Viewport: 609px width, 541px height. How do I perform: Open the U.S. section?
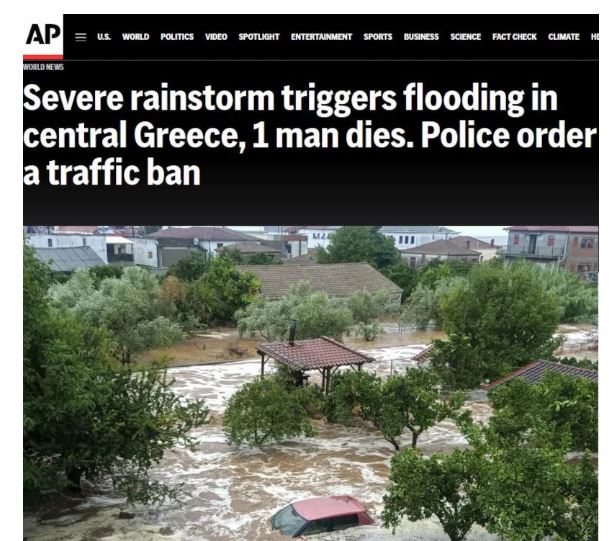tap(104, 37)
